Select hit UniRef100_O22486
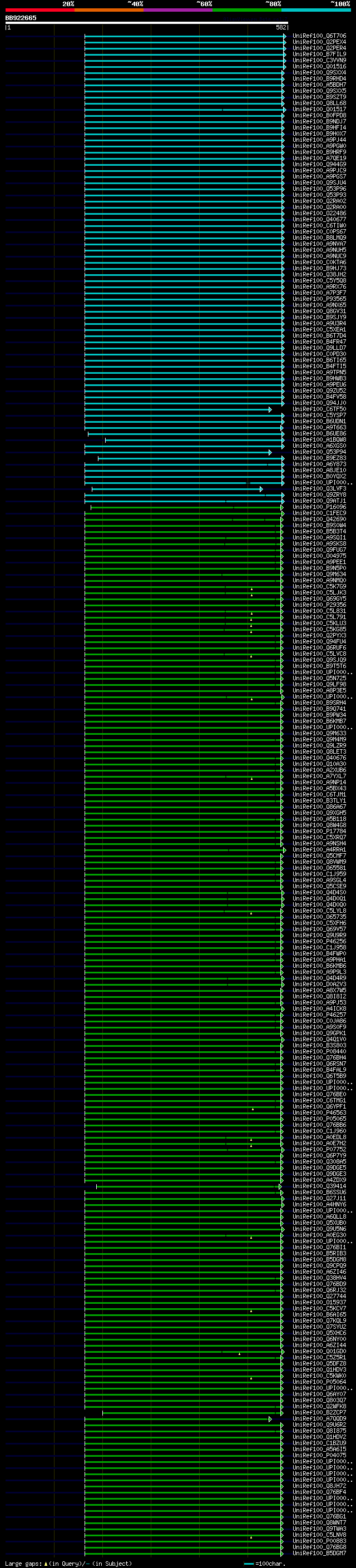 [x=319, y=213]
